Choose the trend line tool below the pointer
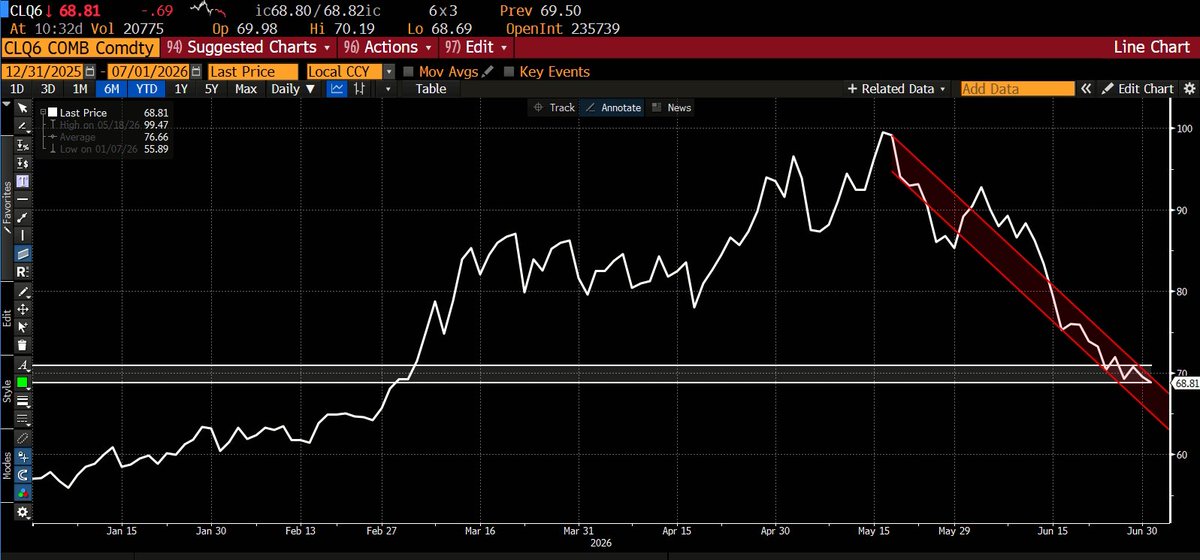The width and height of the screenshot is (1200, 560). [24, 125]
